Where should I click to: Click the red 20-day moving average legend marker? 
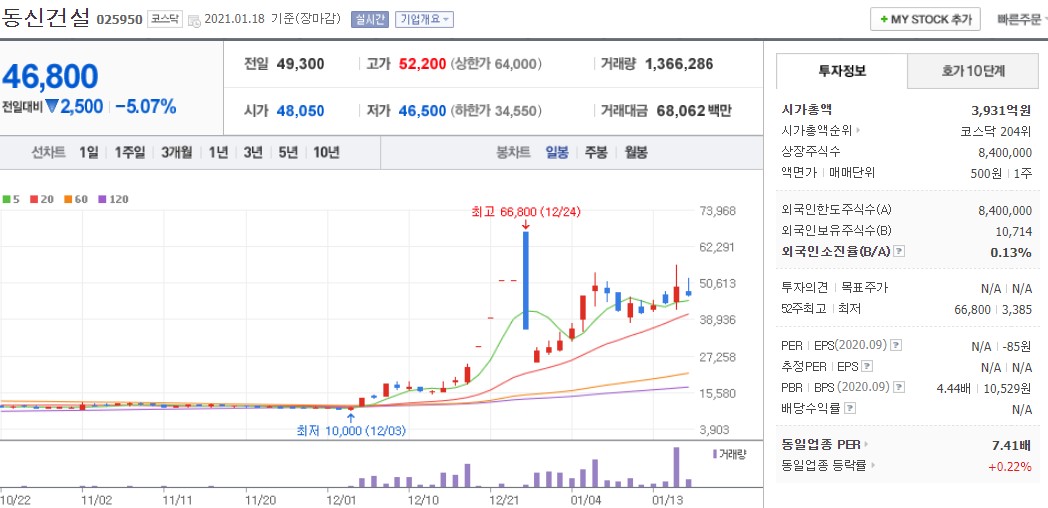33,199
